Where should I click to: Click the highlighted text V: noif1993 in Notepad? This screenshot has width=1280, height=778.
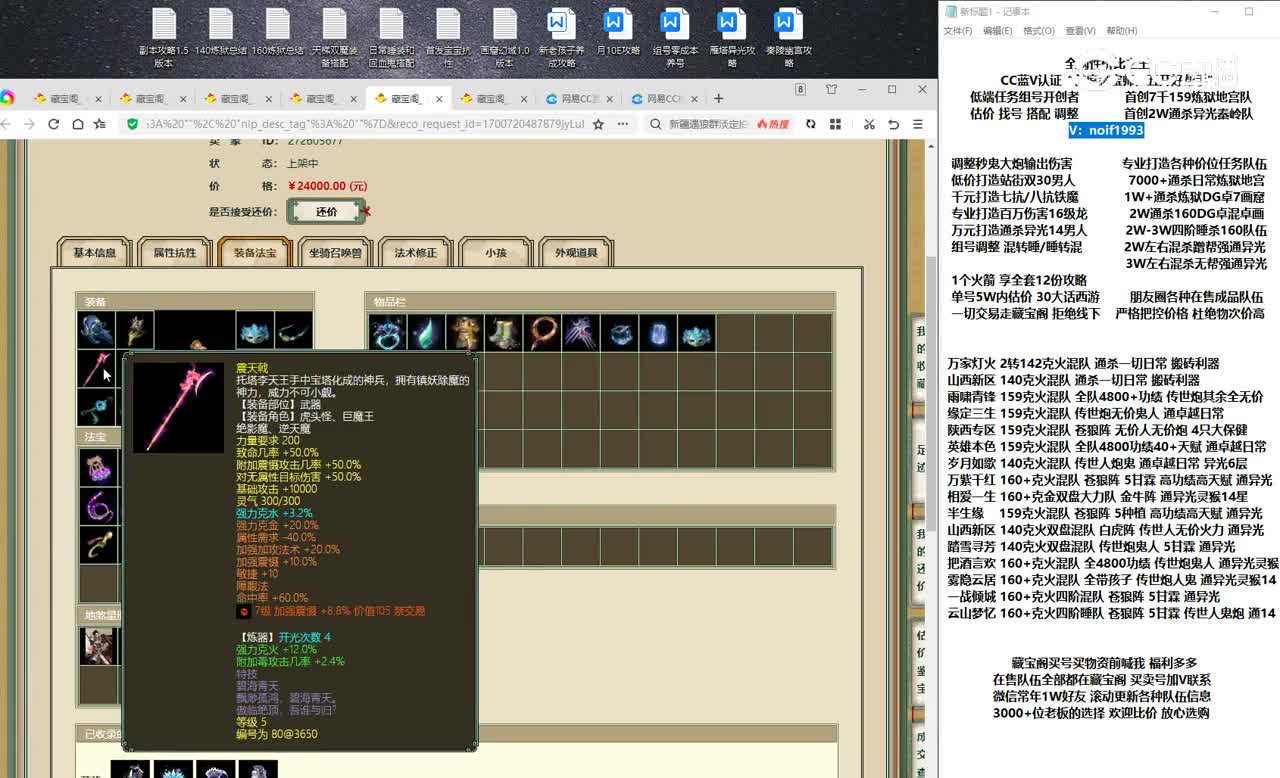point(1106,130)
